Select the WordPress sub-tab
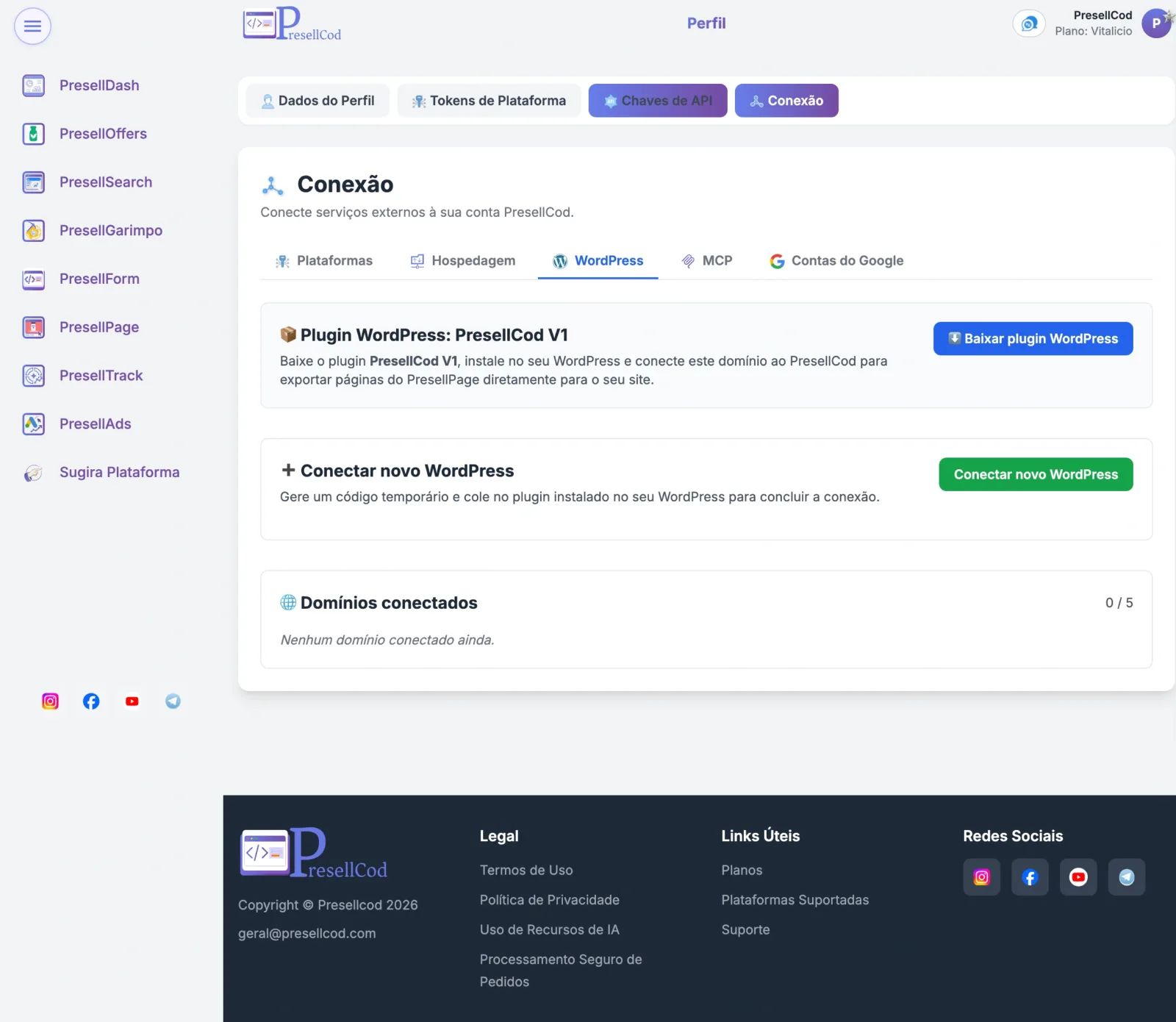This screenshot has height=1022, width=1176. tap(598, 261)
